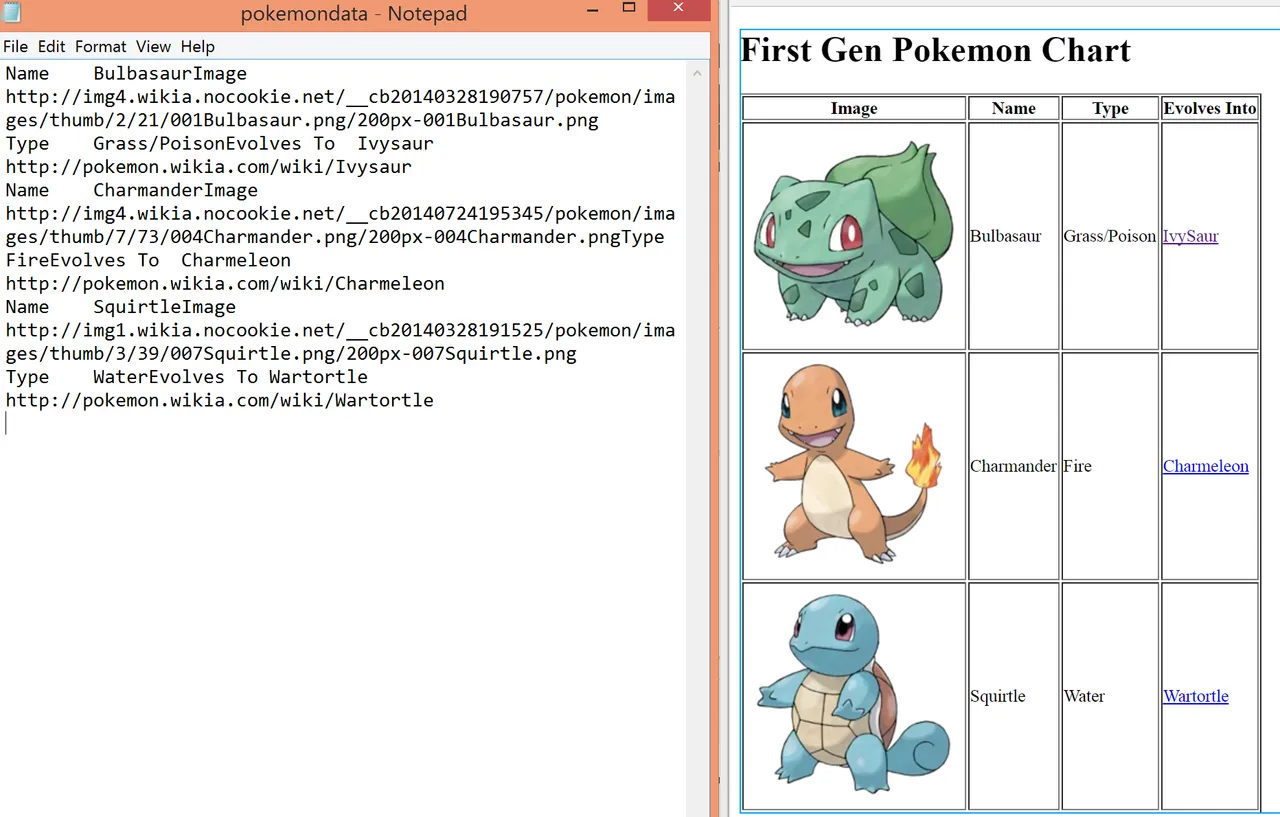Open the Edit menu in Notepad
1280x817 pixels.
(x=52, y=46)
